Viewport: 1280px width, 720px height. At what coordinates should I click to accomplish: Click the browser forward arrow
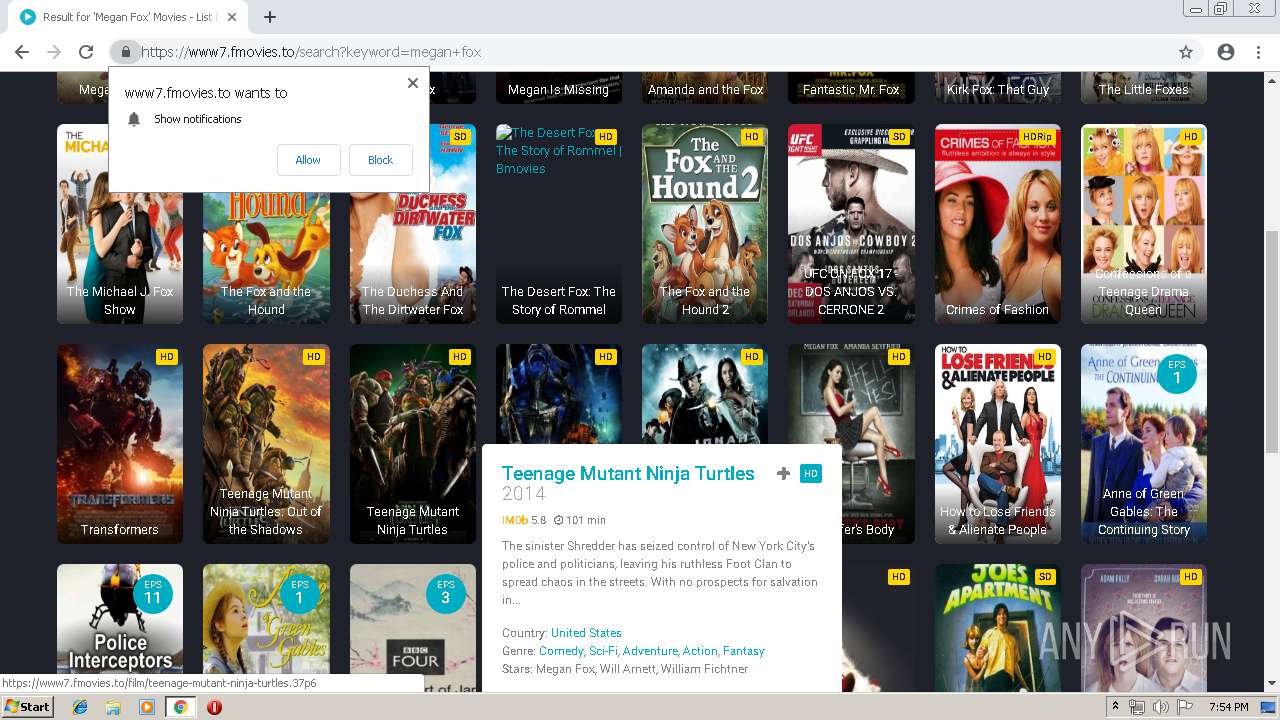54,52
